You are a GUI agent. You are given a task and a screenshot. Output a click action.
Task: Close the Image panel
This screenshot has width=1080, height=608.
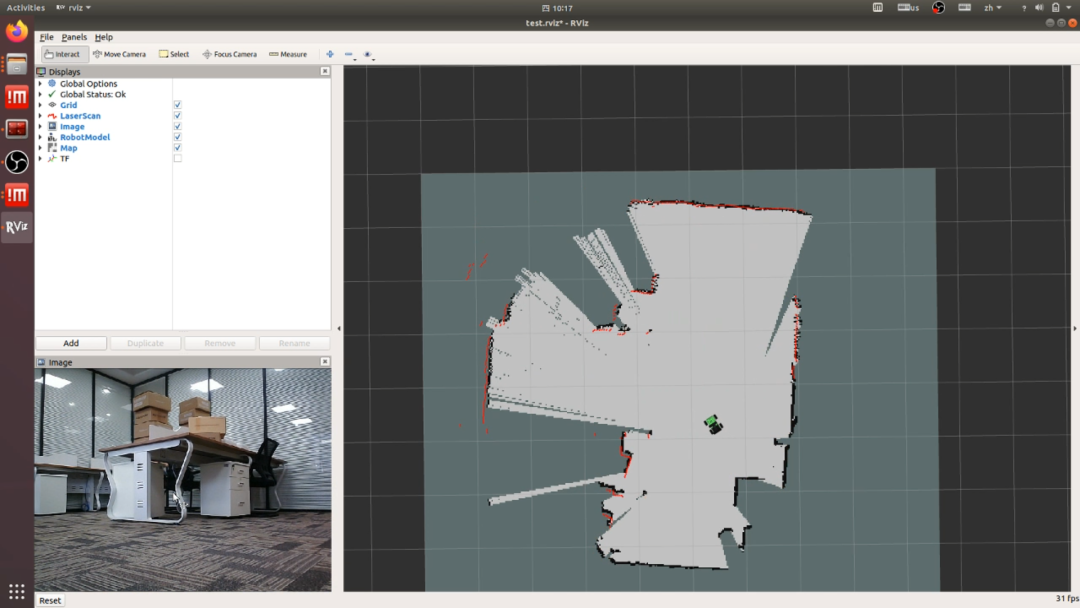tap(325, 362)
